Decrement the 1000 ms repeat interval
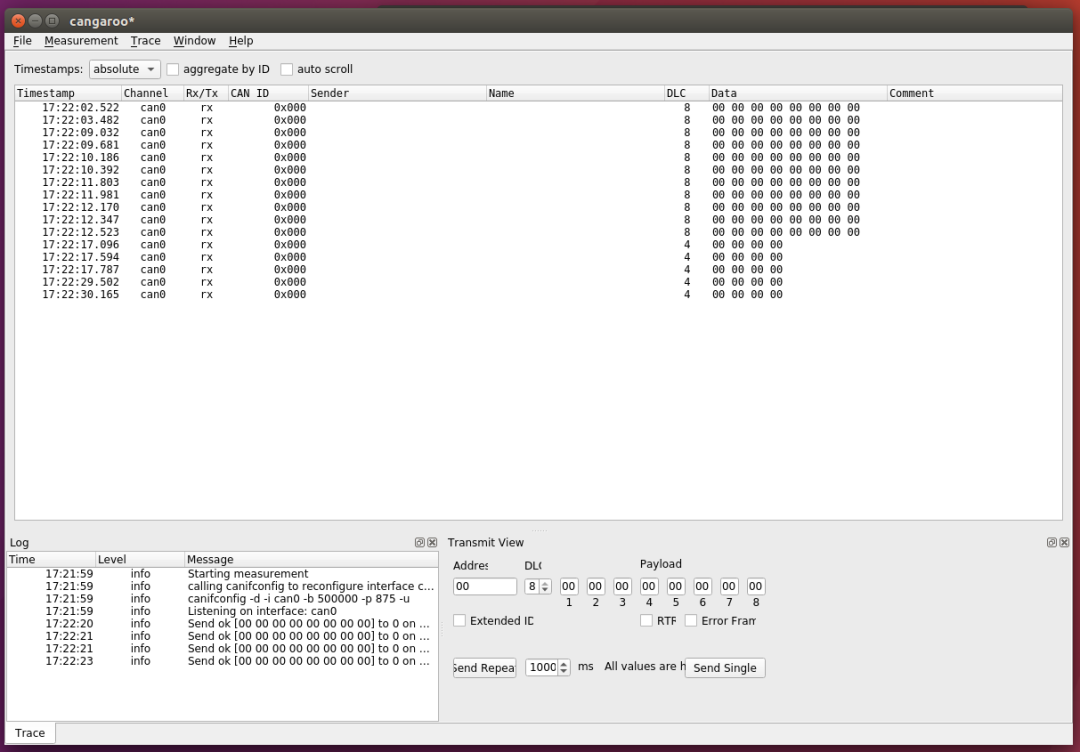 563,671
